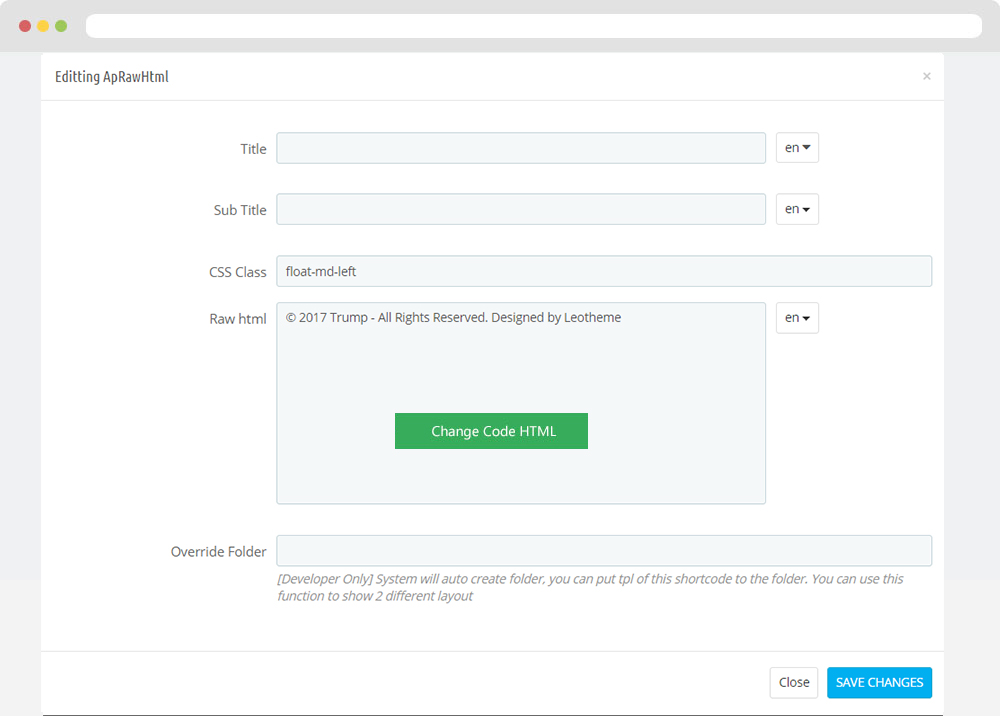Click the Sub Title field label
Image resolution: width=1000 pixels, height=716 pixels.
click(x=240, y=210)
